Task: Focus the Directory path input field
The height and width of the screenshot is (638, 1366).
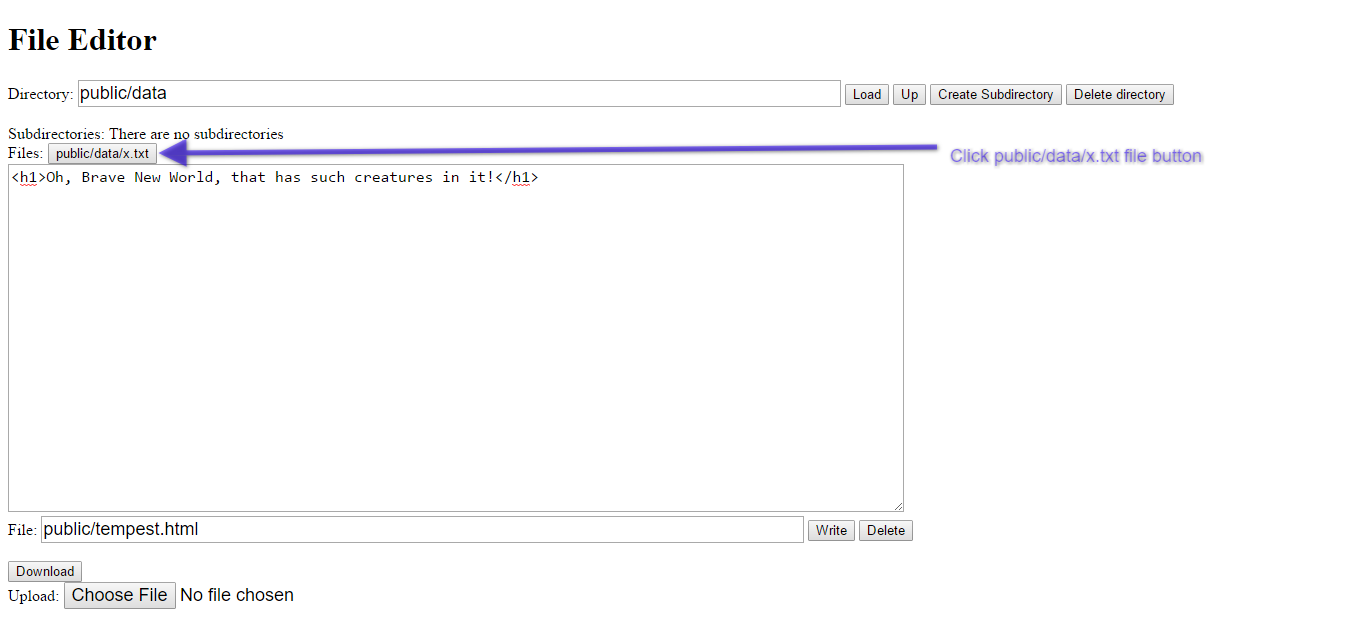Action: [x=459, y=94]
